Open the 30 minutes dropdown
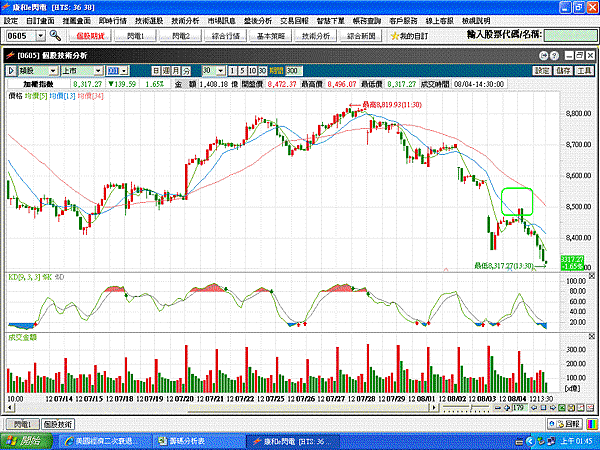This screenshot has height=450, width=600. 221,71
